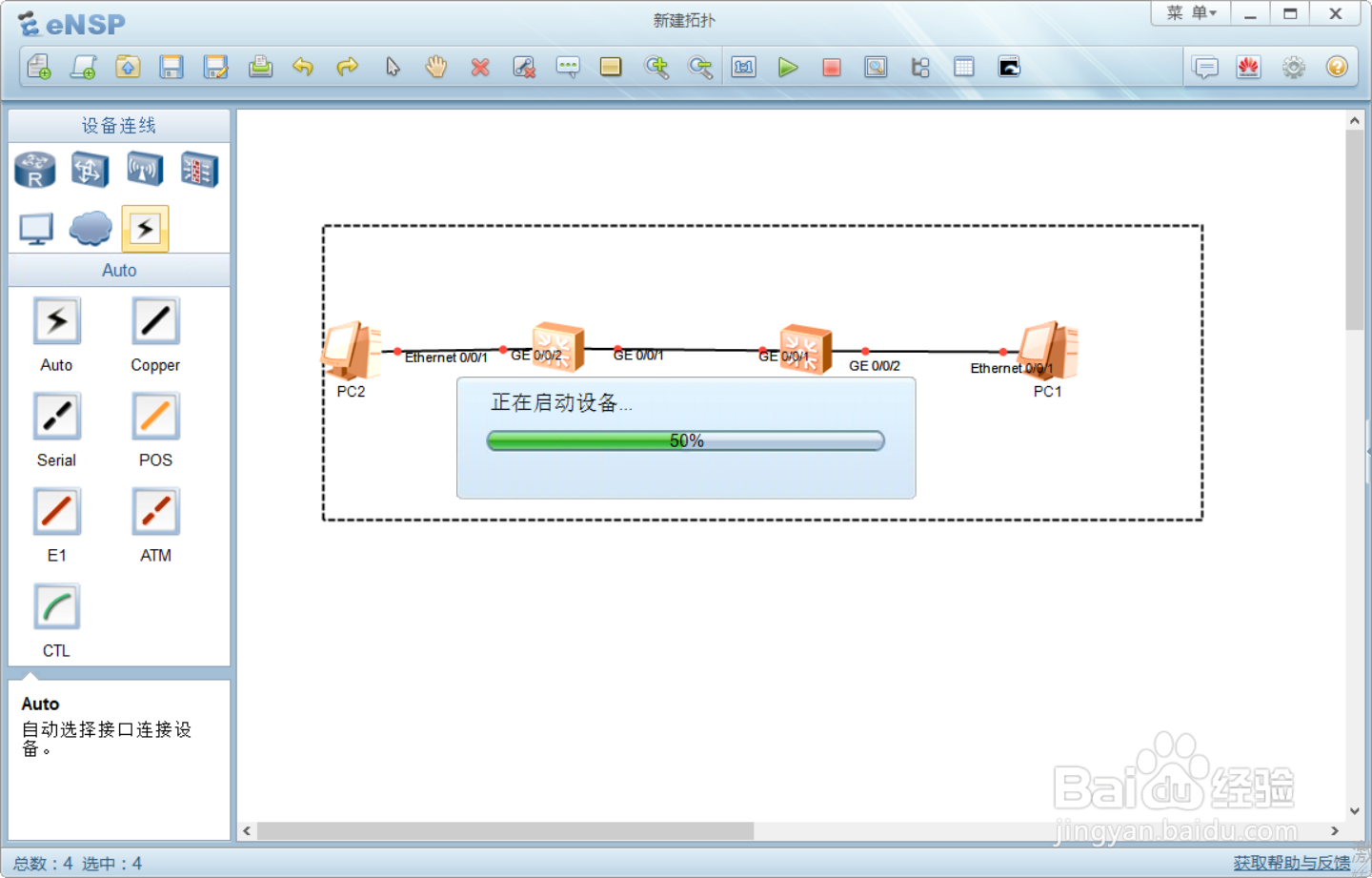Click the Print toolbar icon
The image size is (1372, 878).
(260, 67)
